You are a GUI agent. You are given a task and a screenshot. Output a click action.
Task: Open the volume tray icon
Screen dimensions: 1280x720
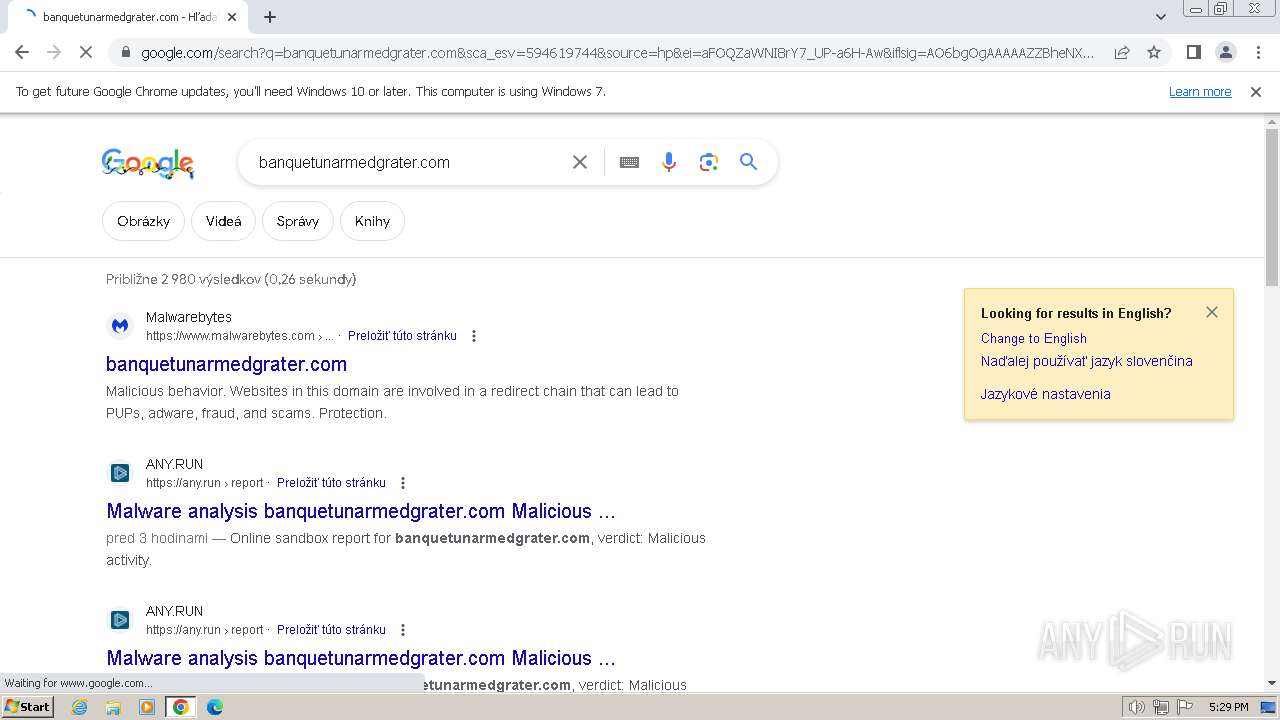click(1137, 707)
